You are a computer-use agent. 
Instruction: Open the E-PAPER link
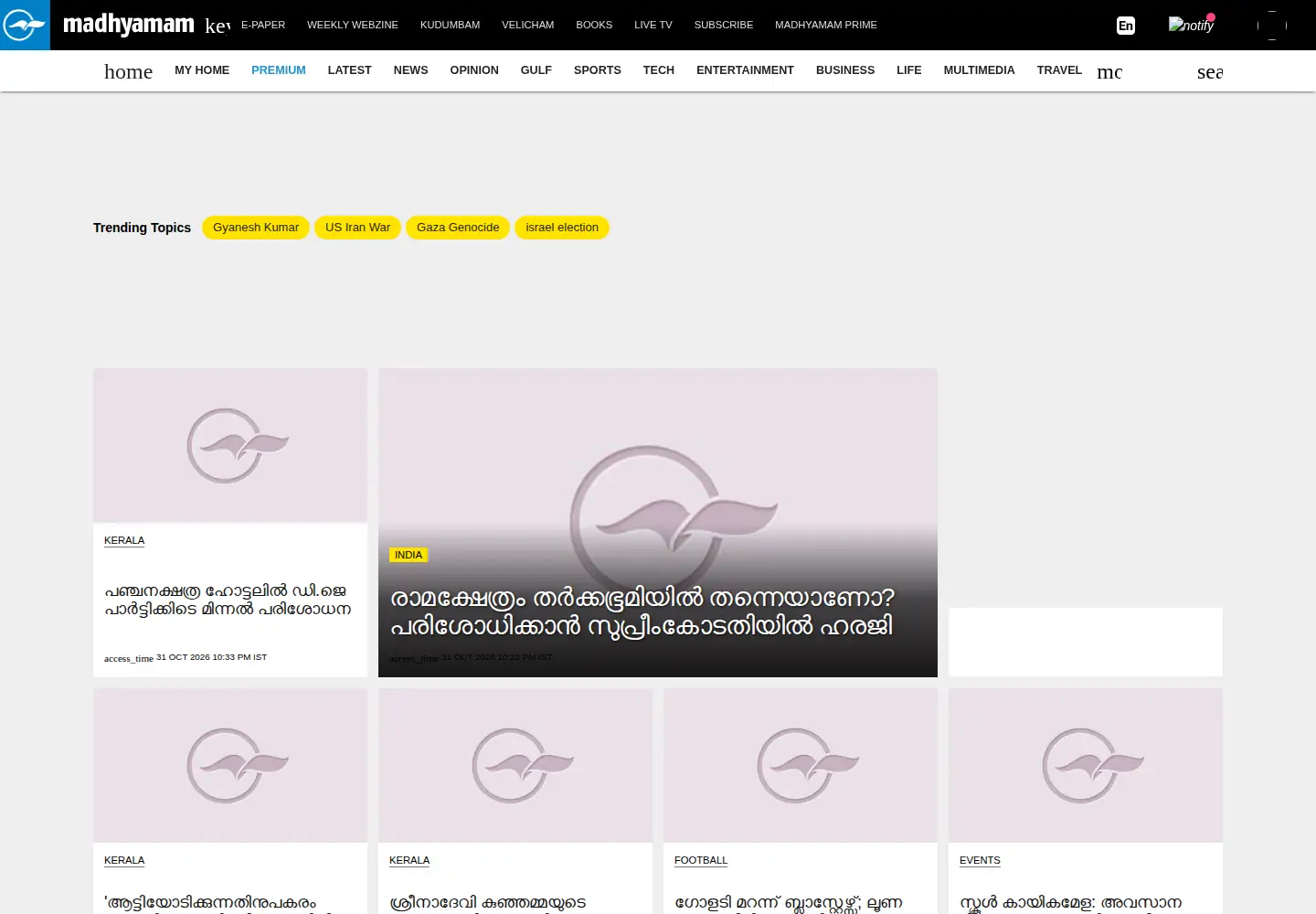[x=263, y=25]
